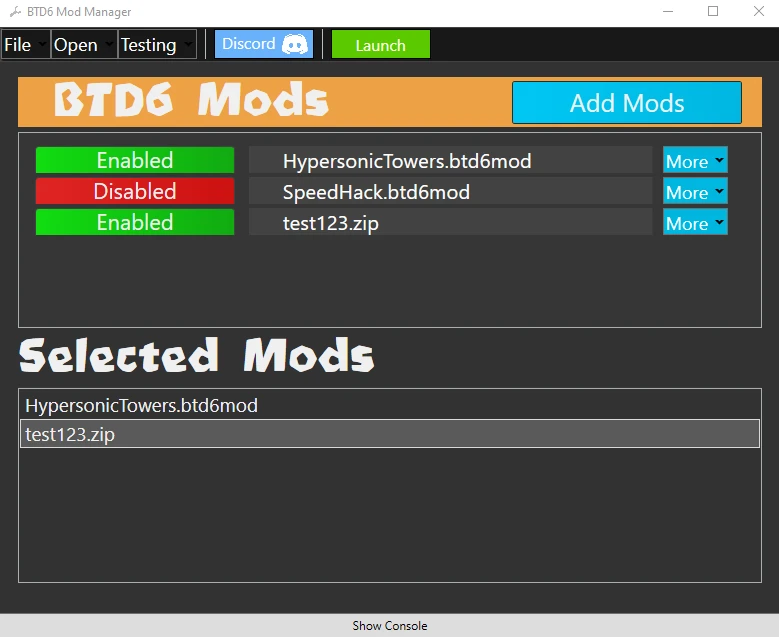The width and height of the screenshot is (779, 637).
Task: Toggle Disabled state for SpeedHack.btd6mod
Action: (x=135, y=191)
